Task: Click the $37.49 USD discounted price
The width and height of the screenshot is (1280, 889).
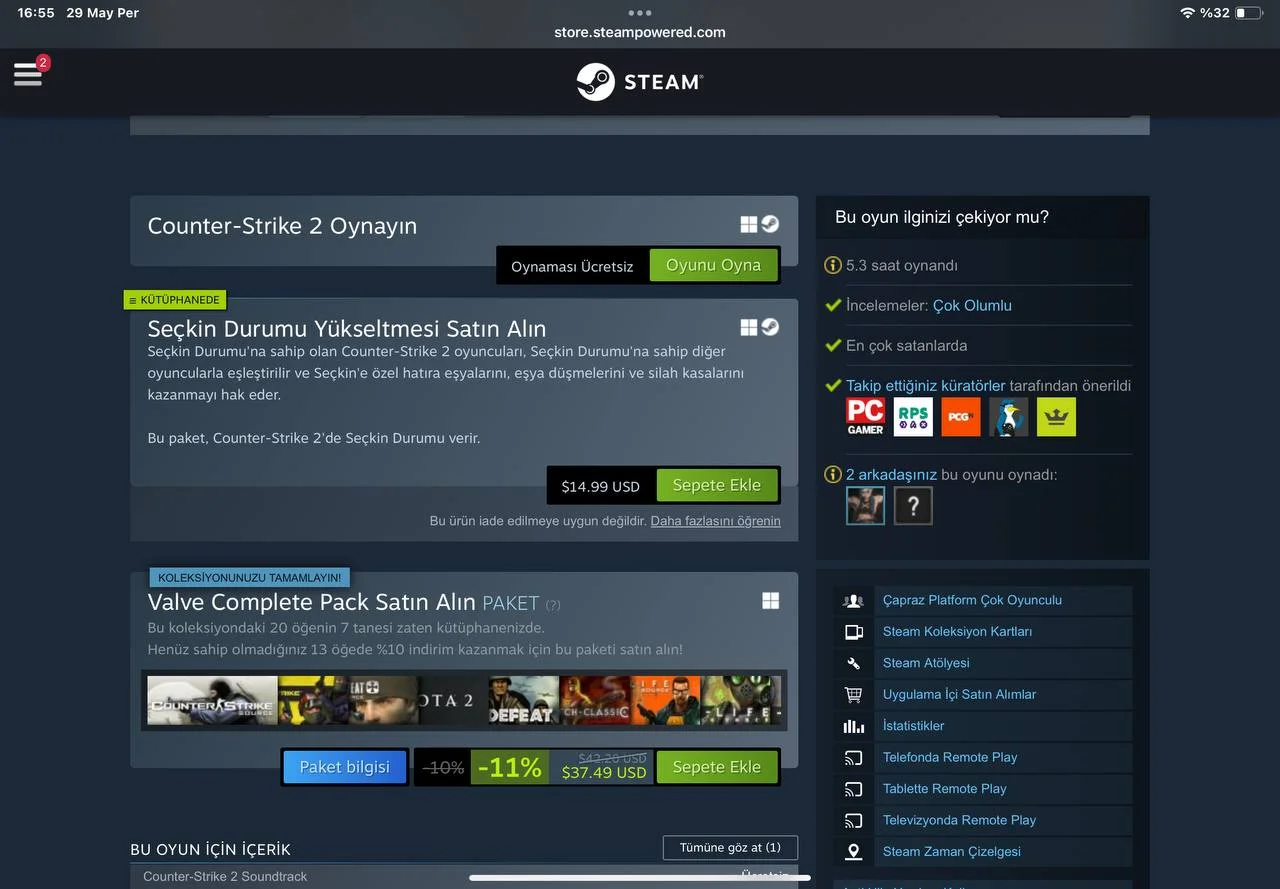Action: [x=604, y=773]
